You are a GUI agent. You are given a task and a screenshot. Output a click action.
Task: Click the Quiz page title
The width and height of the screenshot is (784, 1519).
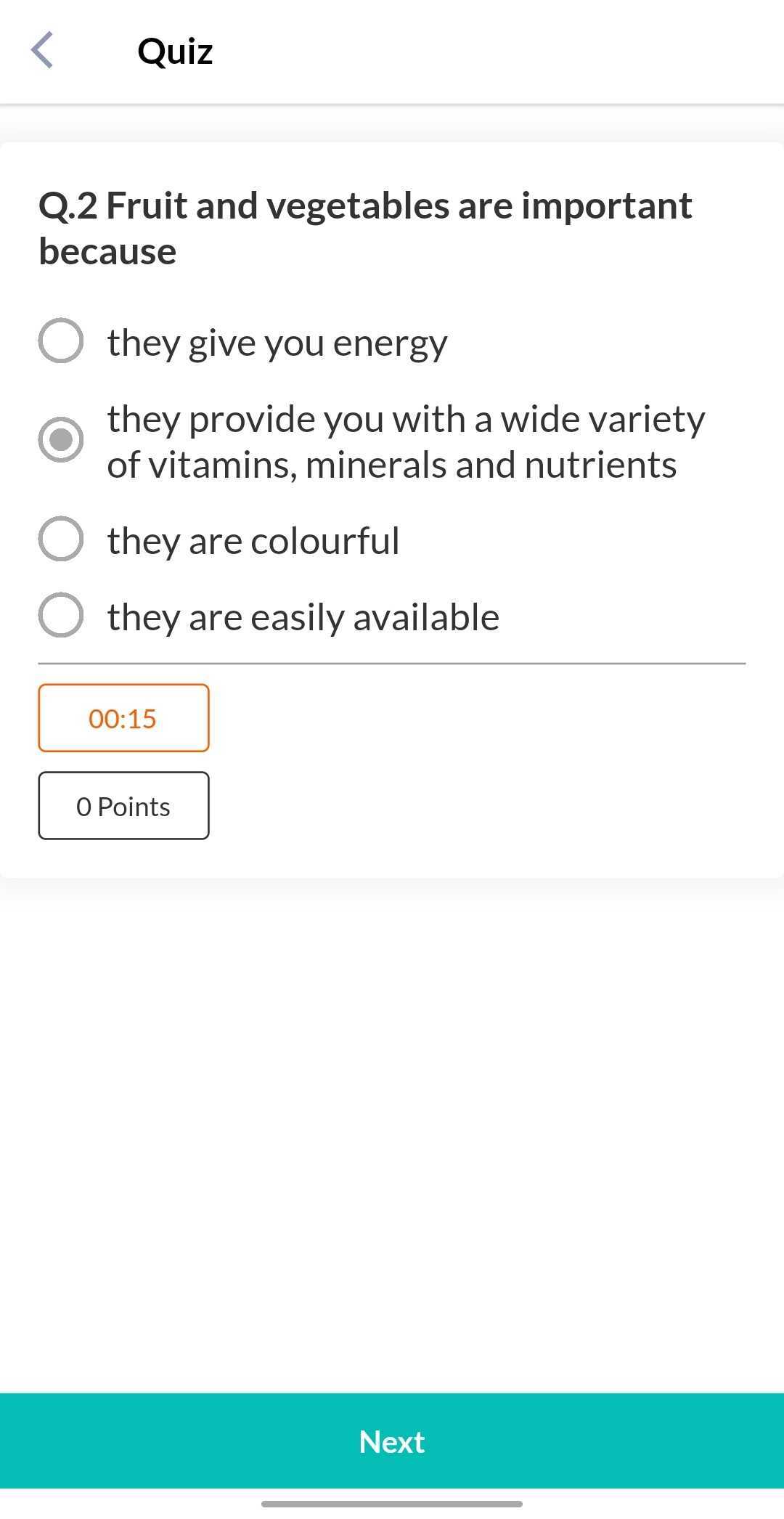pyautogui.click(x=175, y=52)
